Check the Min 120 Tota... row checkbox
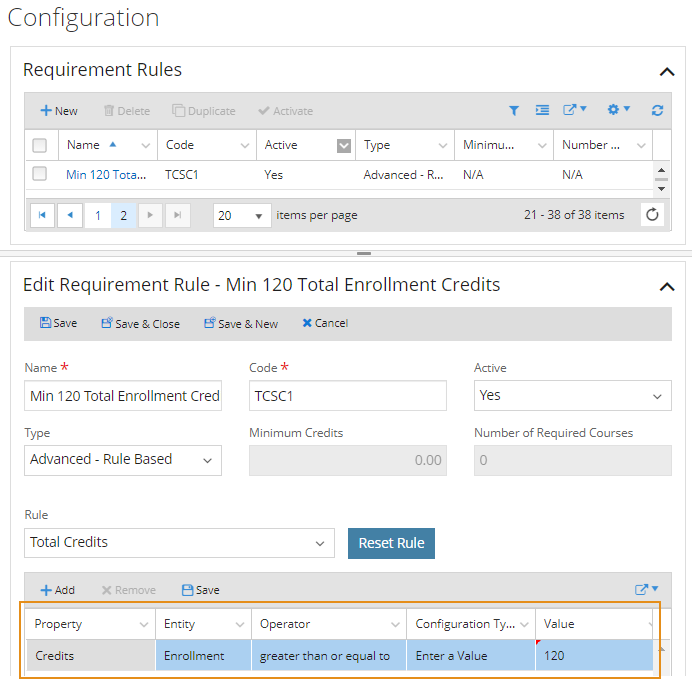The height and width of the screenshot is (679, 692). [x=40, y=174]
